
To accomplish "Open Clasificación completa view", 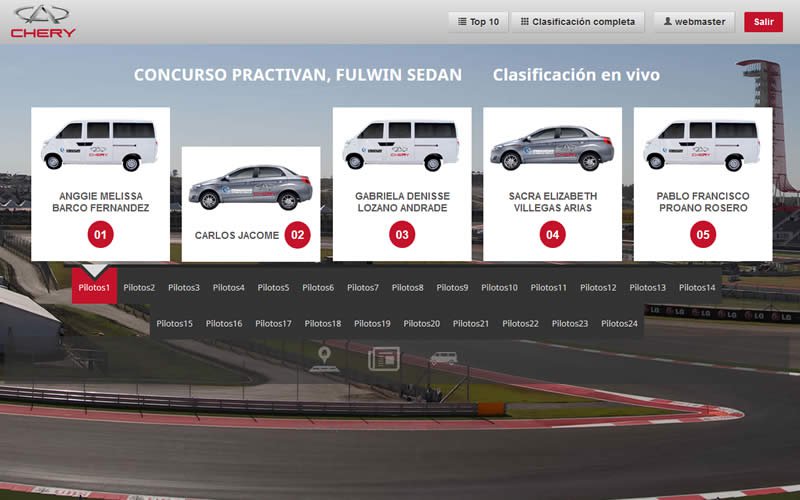I will tap(577, 22).
